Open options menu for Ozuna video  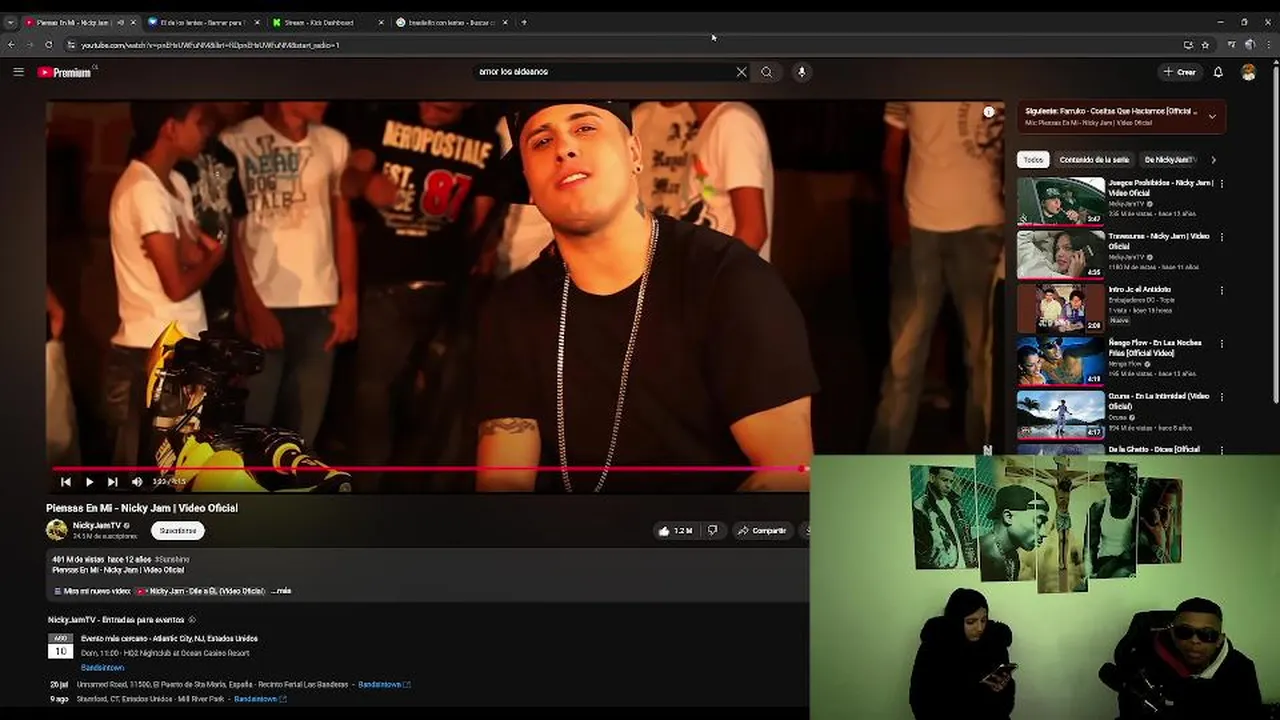point(1221,397)
